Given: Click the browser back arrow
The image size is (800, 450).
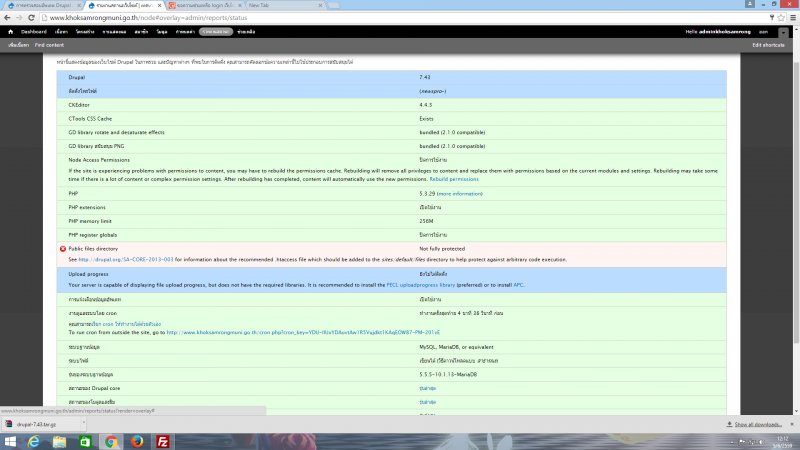Looking at the screenshot, I should [7, 17].
